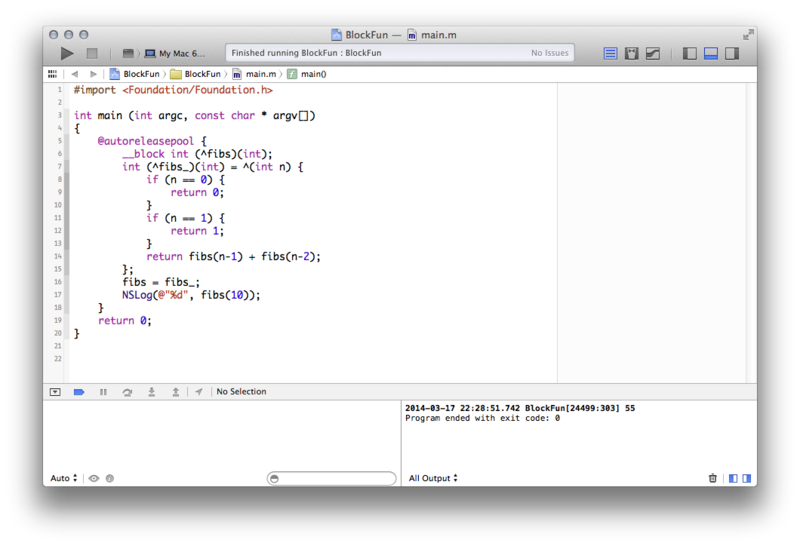Click the variables filter search field

[x=331, y=479]
